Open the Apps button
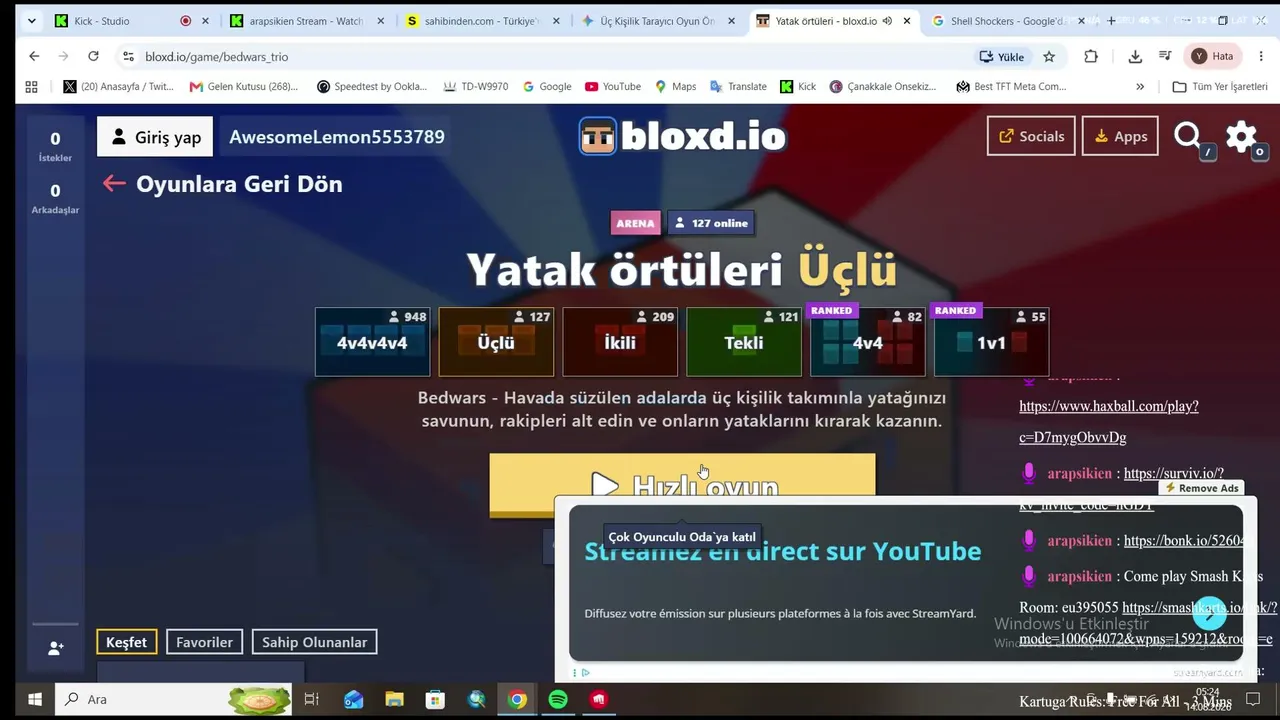The width and height of the screenshot is (1280, 720). [x=1120, y=136]
